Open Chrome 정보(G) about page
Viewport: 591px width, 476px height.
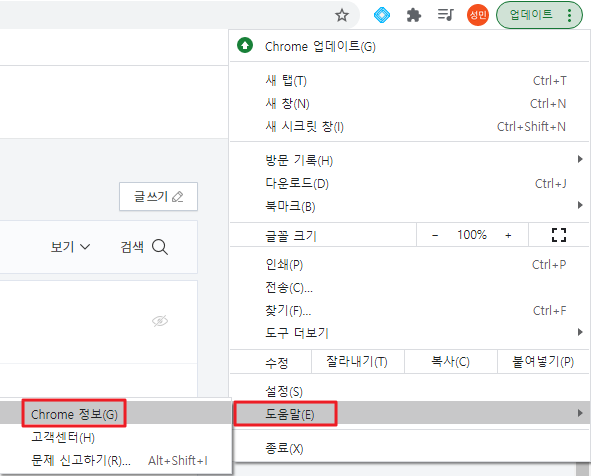coord(115,414)
